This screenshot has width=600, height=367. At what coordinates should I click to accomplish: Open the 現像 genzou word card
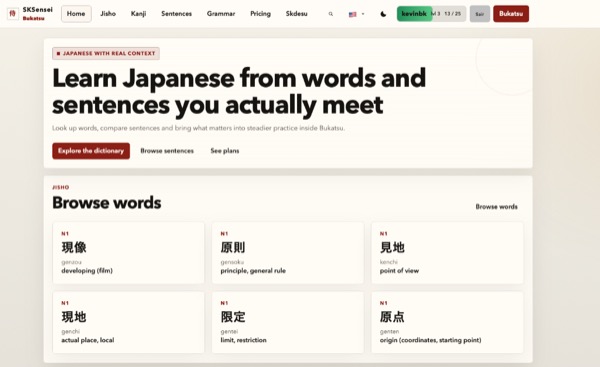pyautogui.click(x=129, y=253)
